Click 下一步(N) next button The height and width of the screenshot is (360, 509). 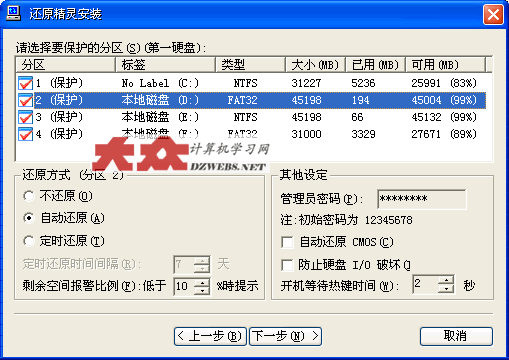[286, 336]
